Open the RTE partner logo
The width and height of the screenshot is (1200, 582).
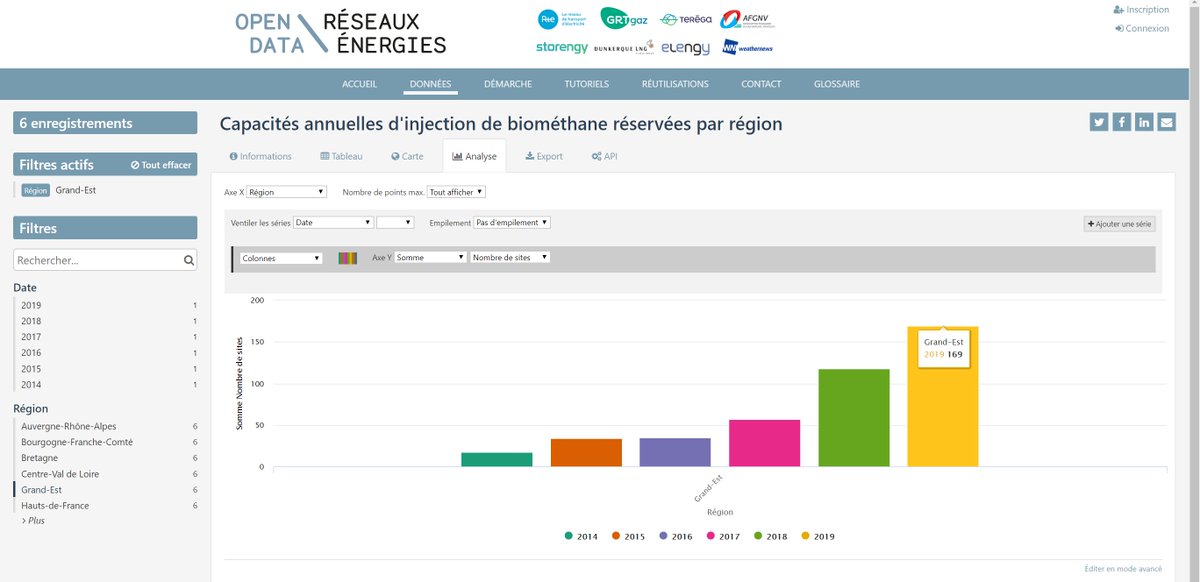562,19
